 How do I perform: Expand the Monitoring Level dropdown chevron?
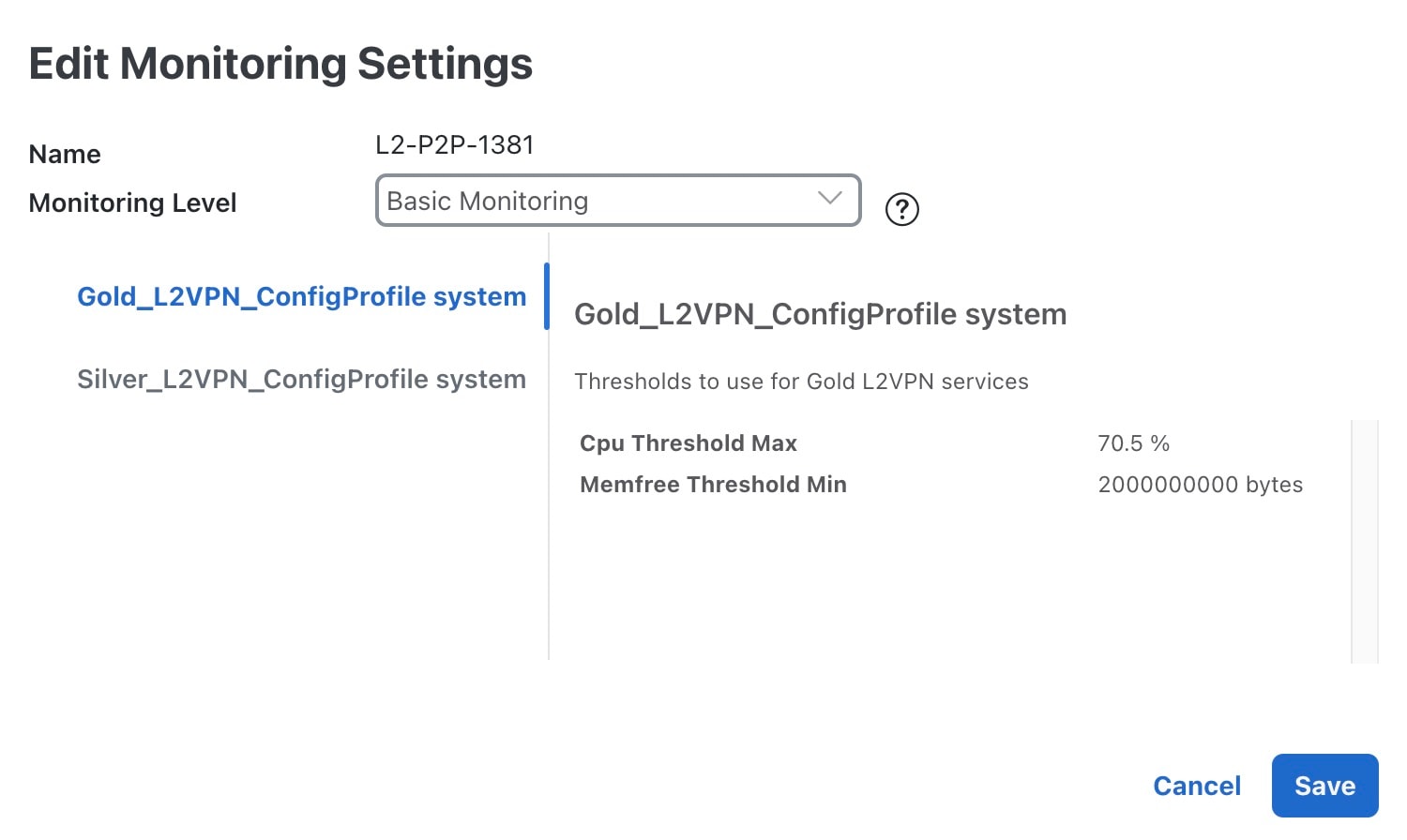pos(829,199)
